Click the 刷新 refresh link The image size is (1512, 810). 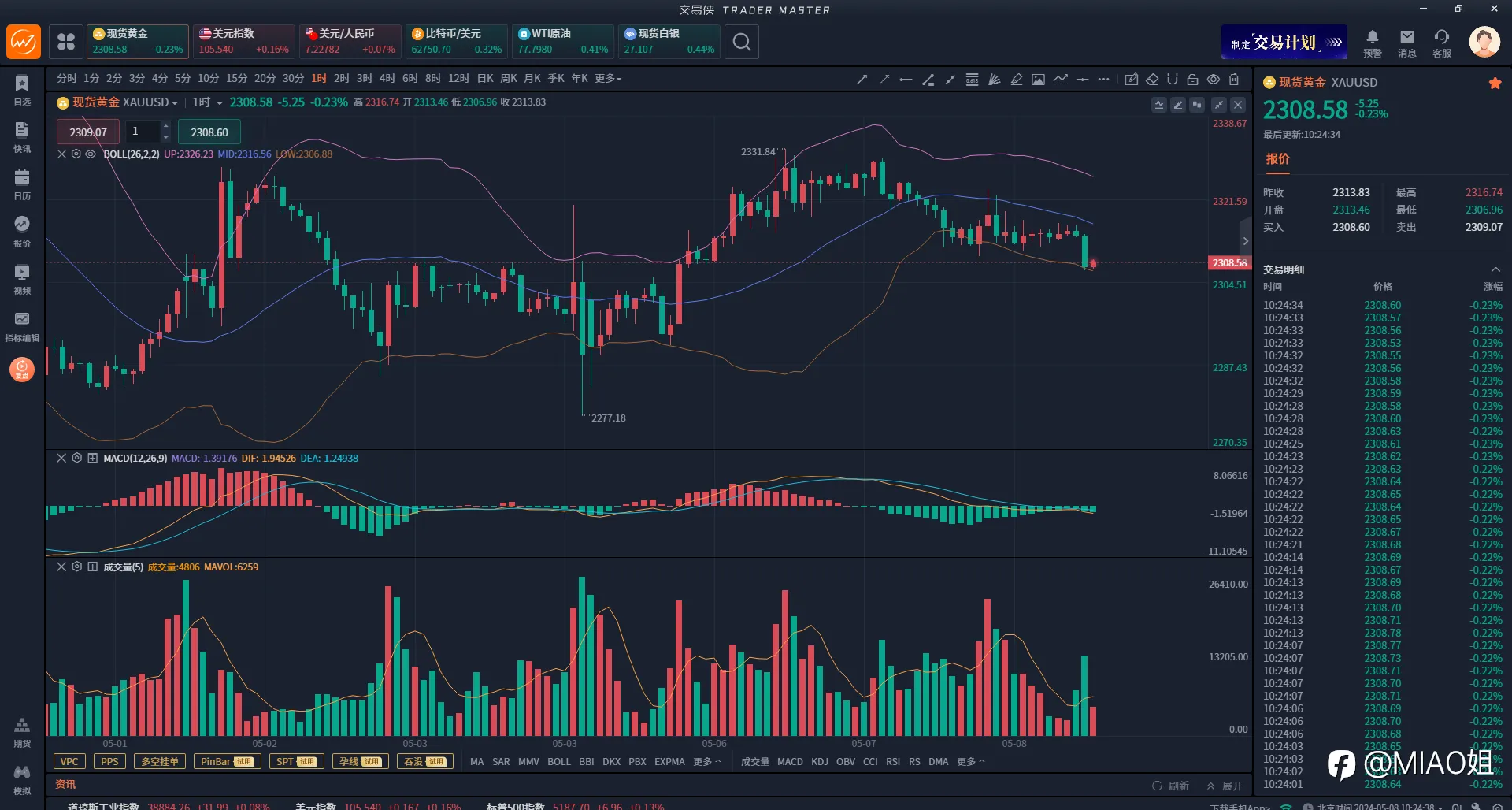tap(1171, 786)
